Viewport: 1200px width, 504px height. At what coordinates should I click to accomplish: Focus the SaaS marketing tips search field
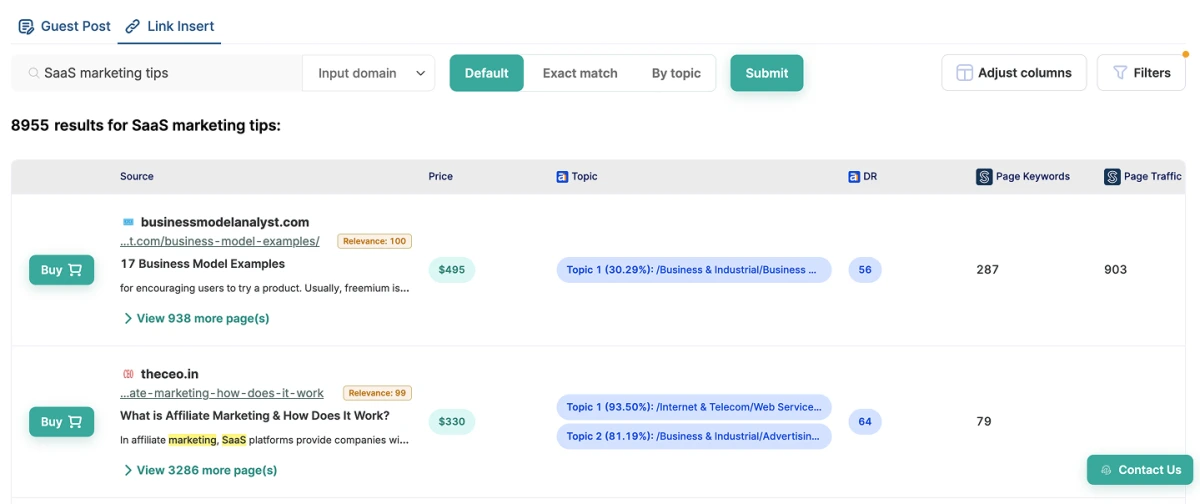click(170, 73)
